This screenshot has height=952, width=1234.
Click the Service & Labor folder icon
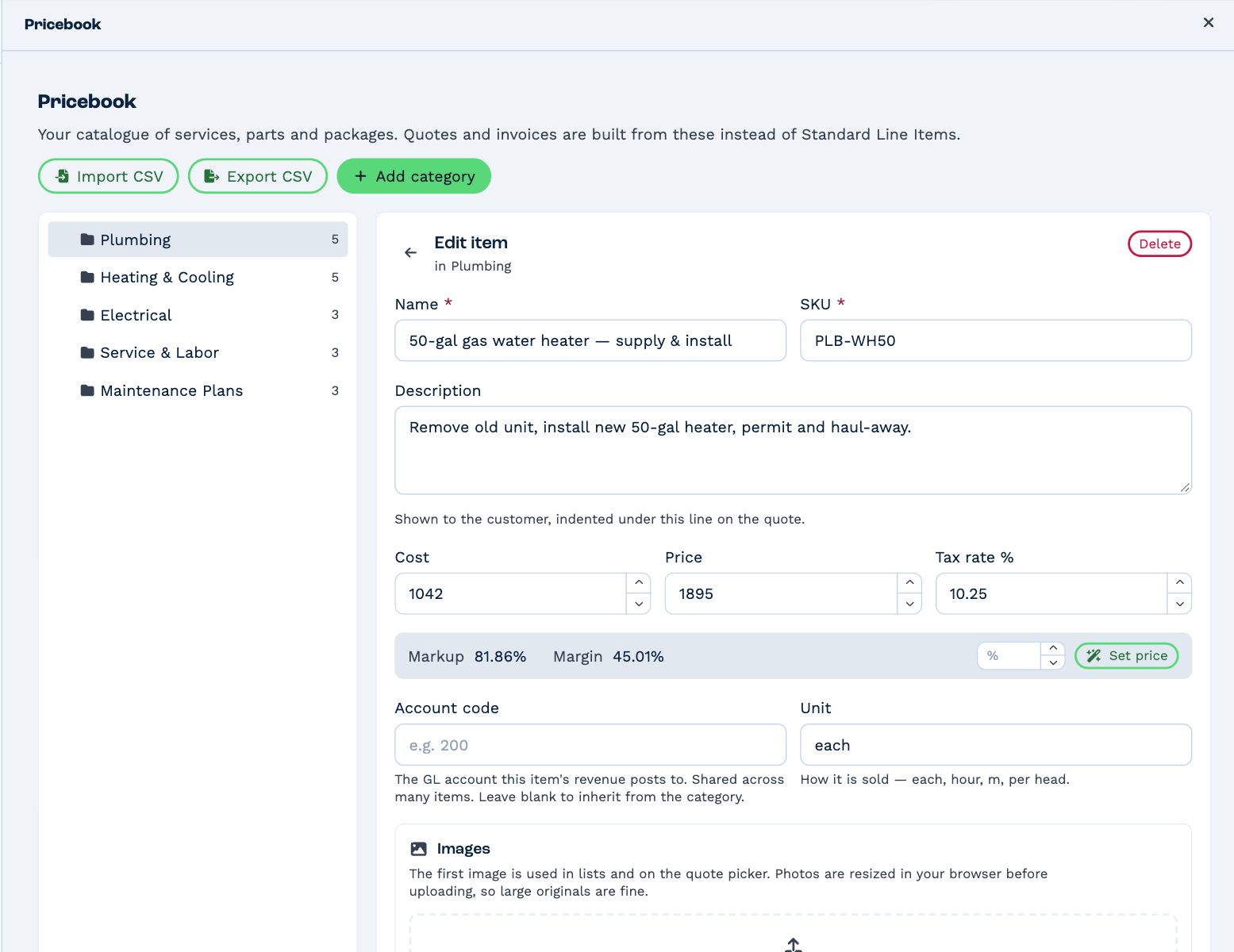[x=87, y=352]
